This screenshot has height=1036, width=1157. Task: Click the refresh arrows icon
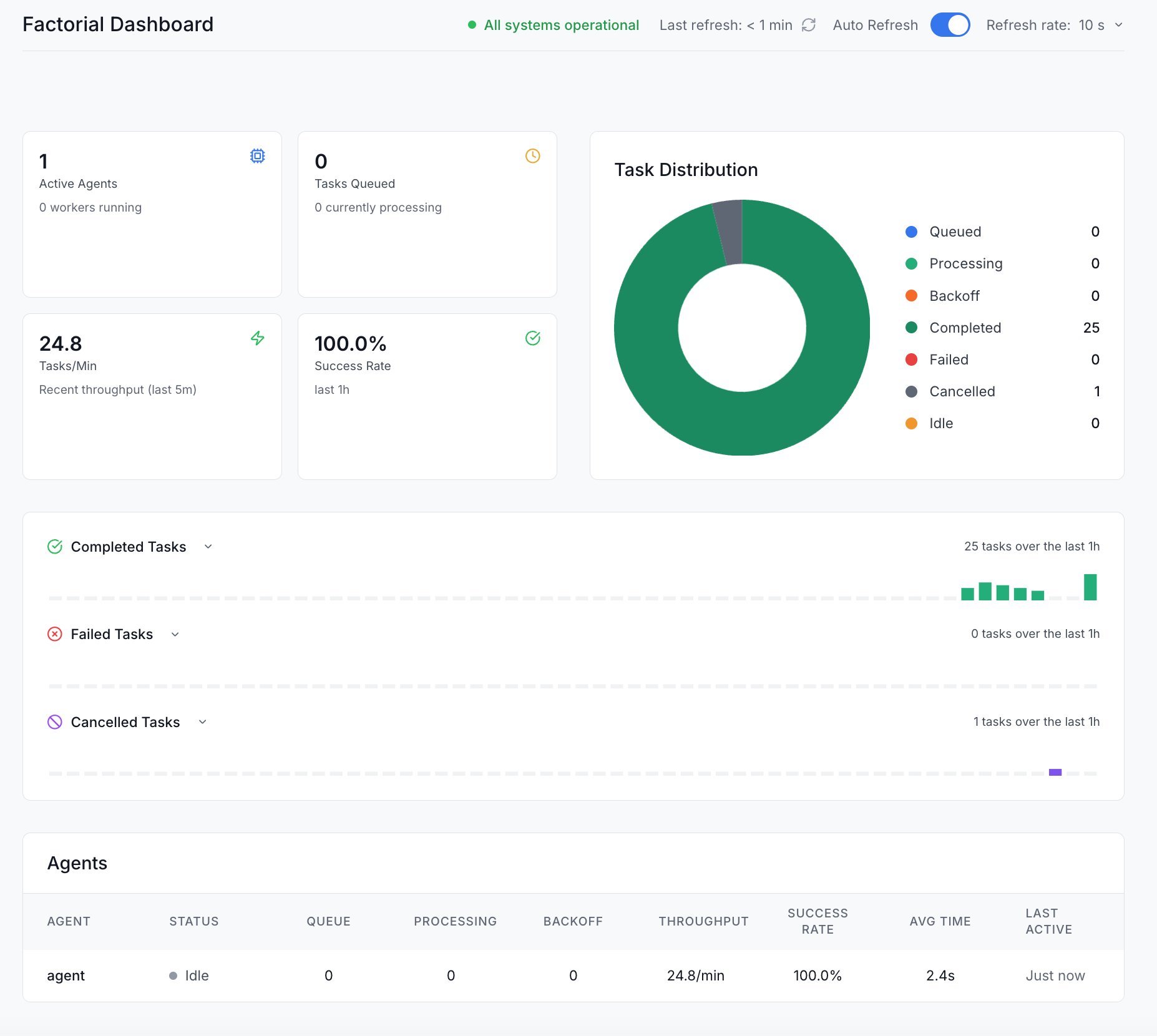coord(809,25)
